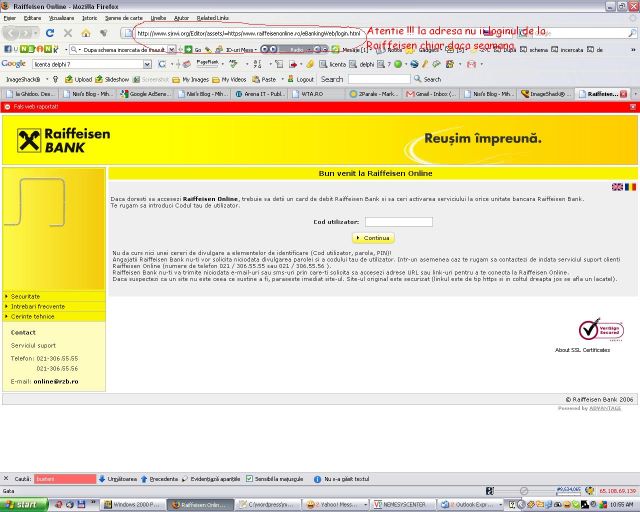
Task: Click the ADVANTAGE powered-by link
Action: click(605, 408)
